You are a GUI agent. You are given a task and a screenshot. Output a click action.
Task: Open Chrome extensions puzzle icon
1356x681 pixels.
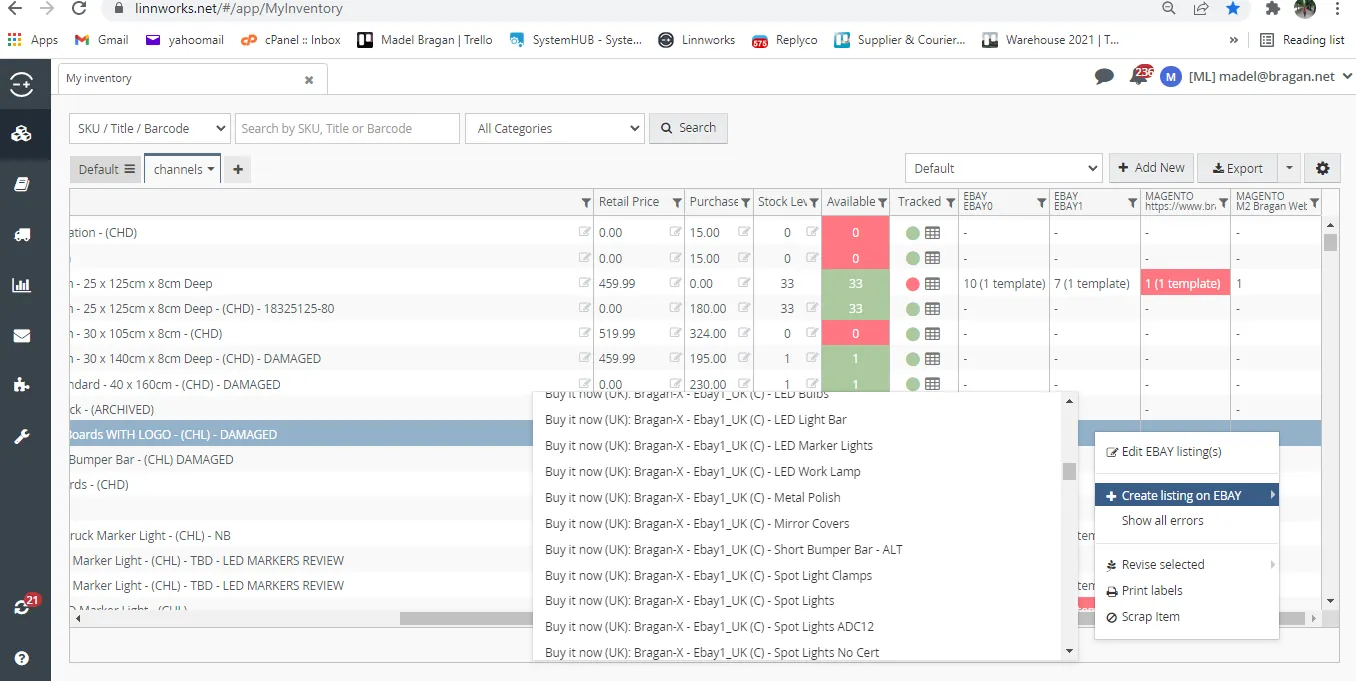tap(1273, 9)
